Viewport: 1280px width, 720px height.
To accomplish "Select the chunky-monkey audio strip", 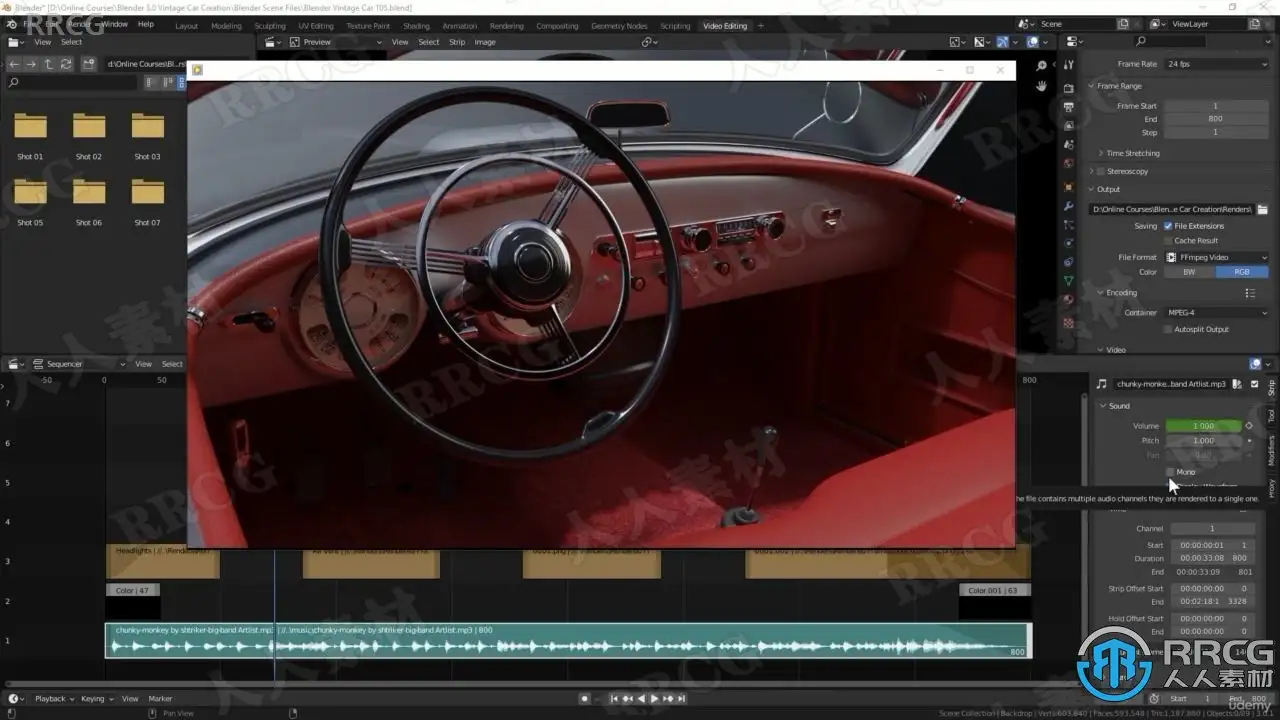I will (568, 641).
